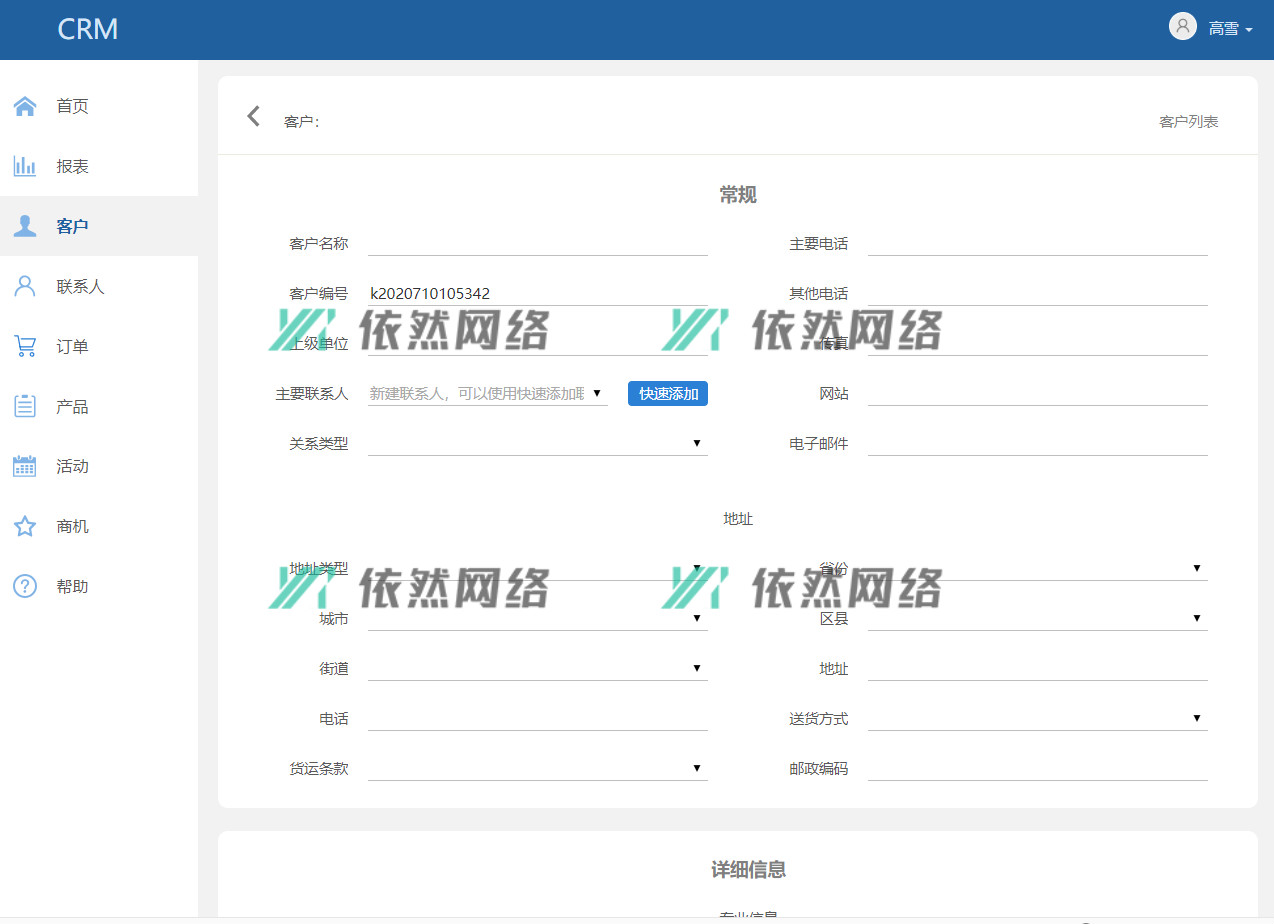
Task: Click the clipboard products icon
Action: [x=25, y=406]
